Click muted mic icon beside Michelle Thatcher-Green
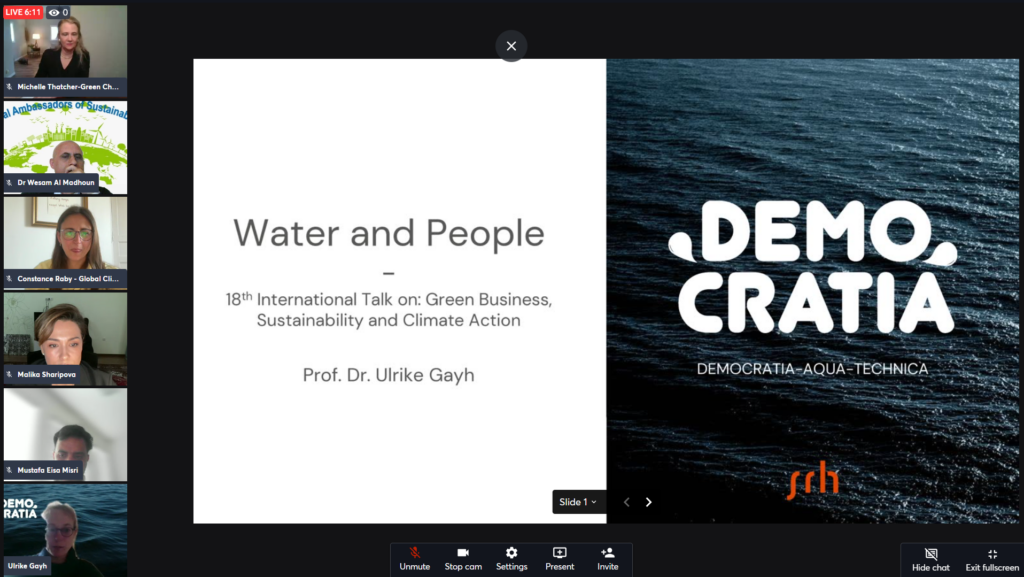Viewport: 1024px width, 577px height. 10,87
